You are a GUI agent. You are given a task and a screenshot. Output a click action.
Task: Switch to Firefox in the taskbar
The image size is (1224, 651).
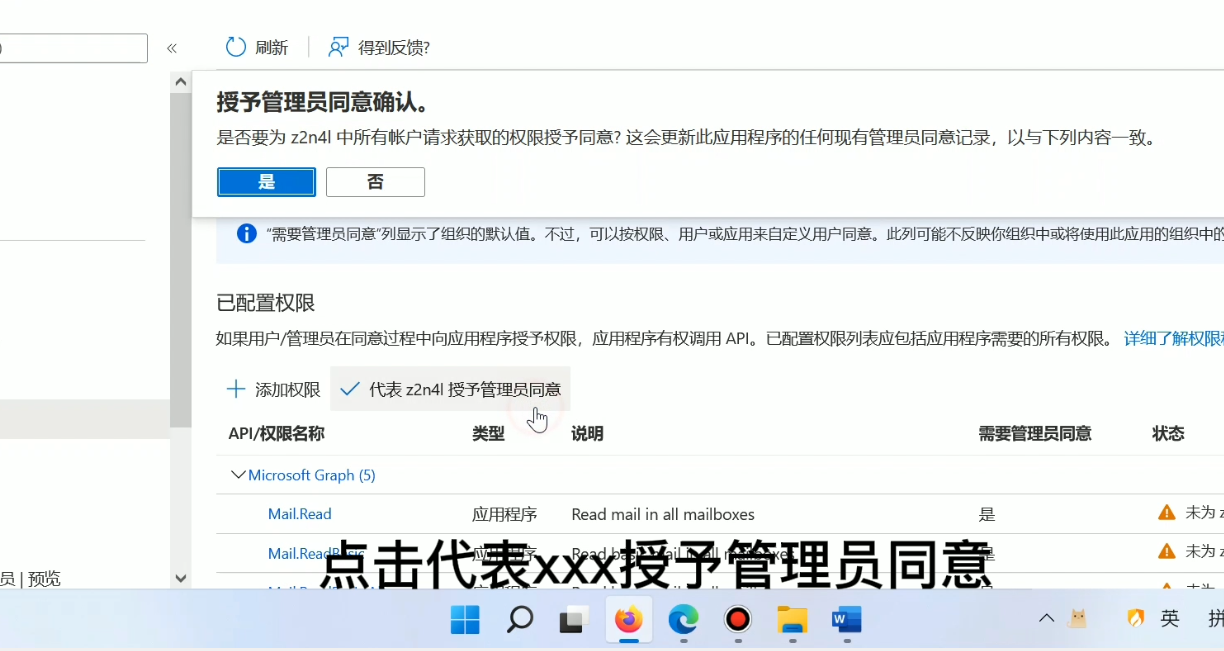click(x=628, y=620)
